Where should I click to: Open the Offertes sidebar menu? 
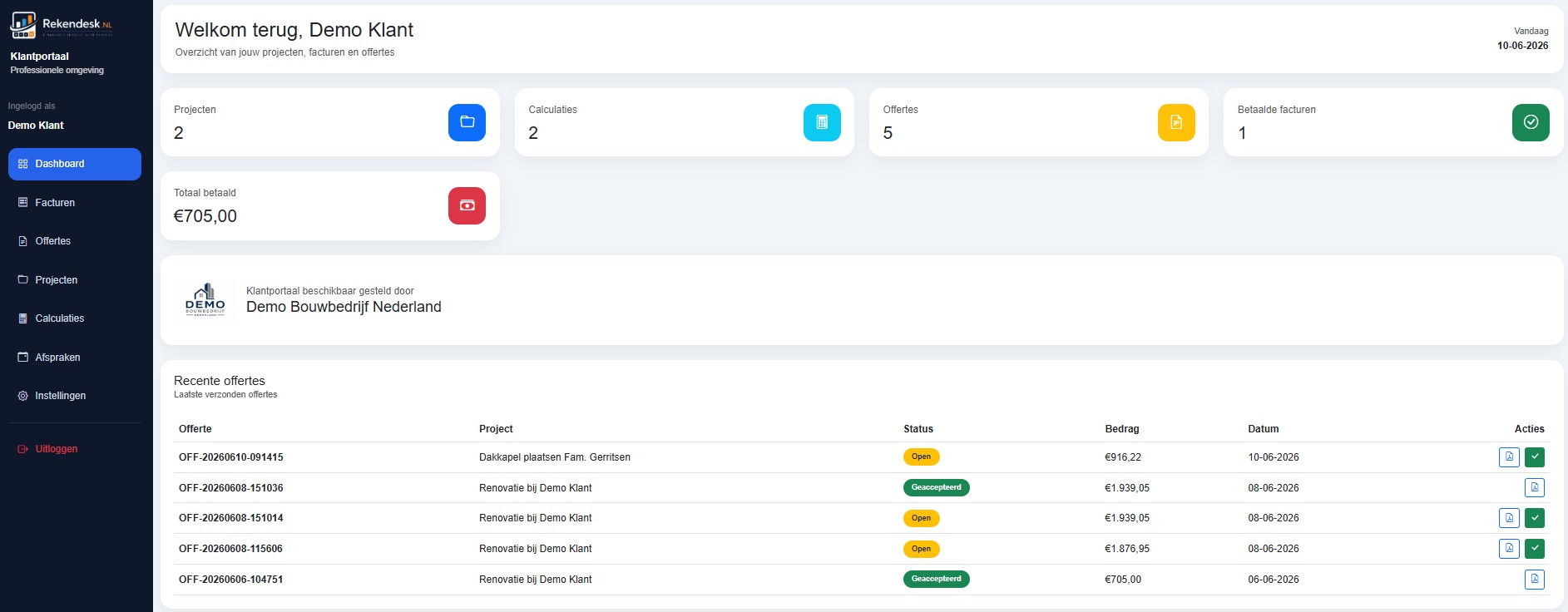75,241
